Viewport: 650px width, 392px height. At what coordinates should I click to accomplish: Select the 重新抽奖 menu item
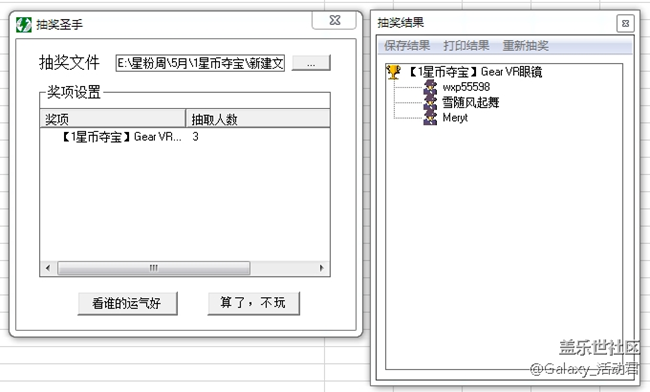pos(526,46)
